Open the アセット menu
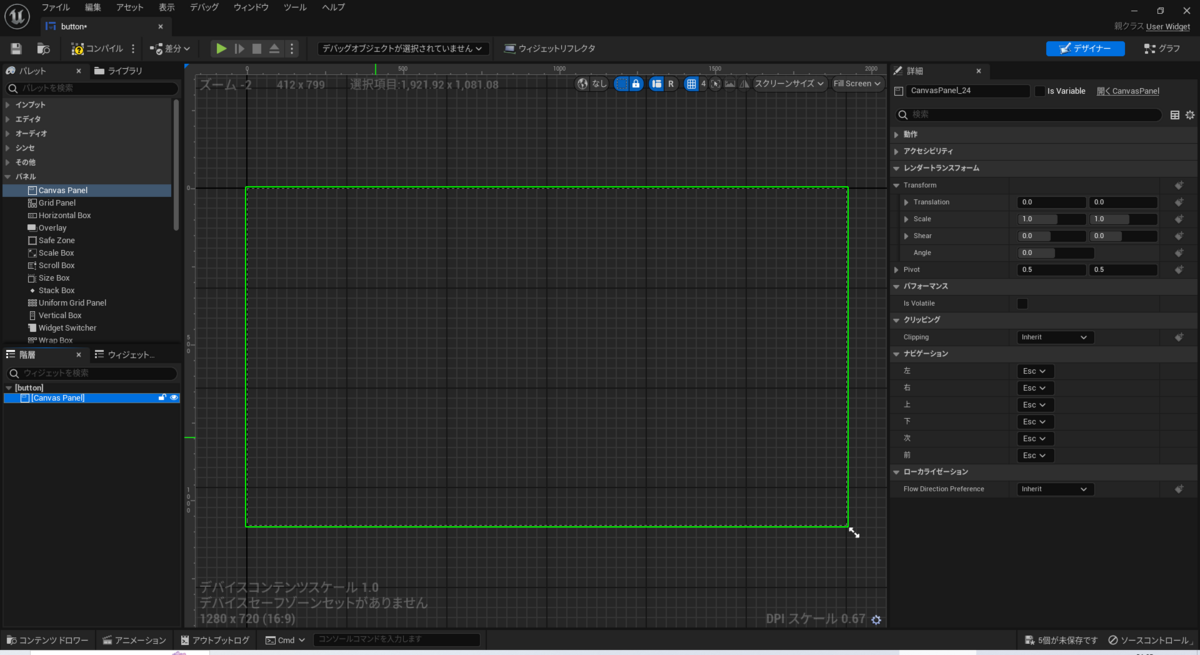Viewport: 1200px width, 655px height. click(130, 7)
